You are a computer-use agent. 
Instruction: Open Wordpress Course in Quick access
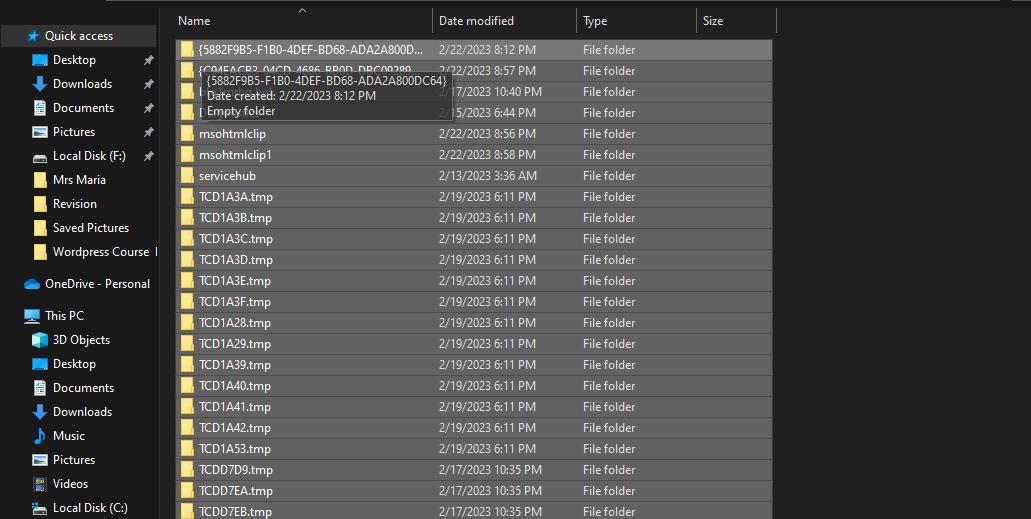click(100, 252)
